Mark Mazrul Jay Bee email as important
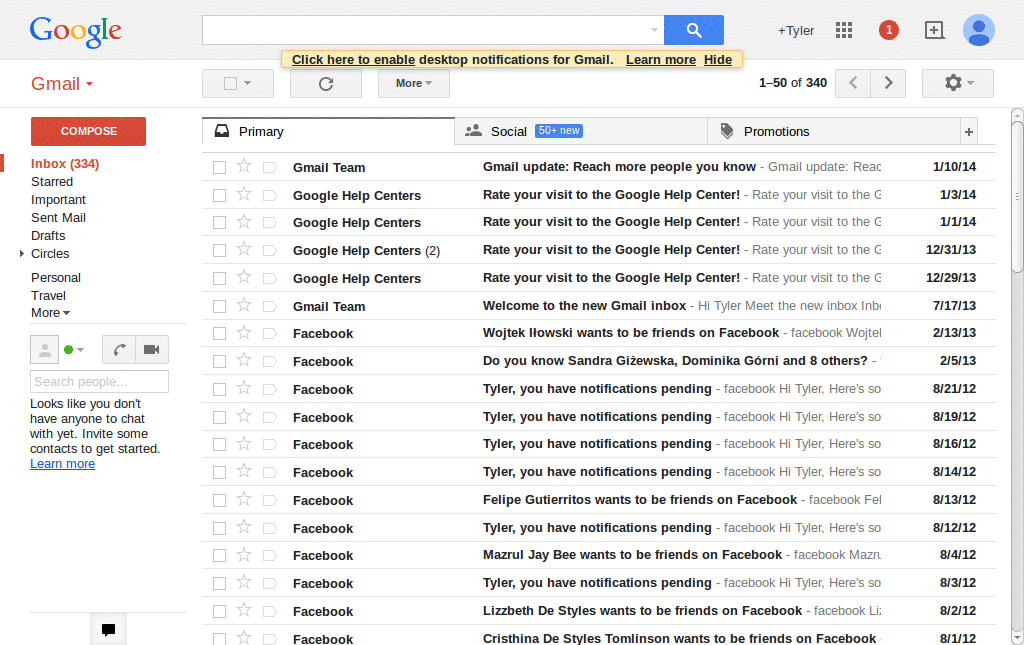Viewport: 1024px width, 645px height. [270, 556]
